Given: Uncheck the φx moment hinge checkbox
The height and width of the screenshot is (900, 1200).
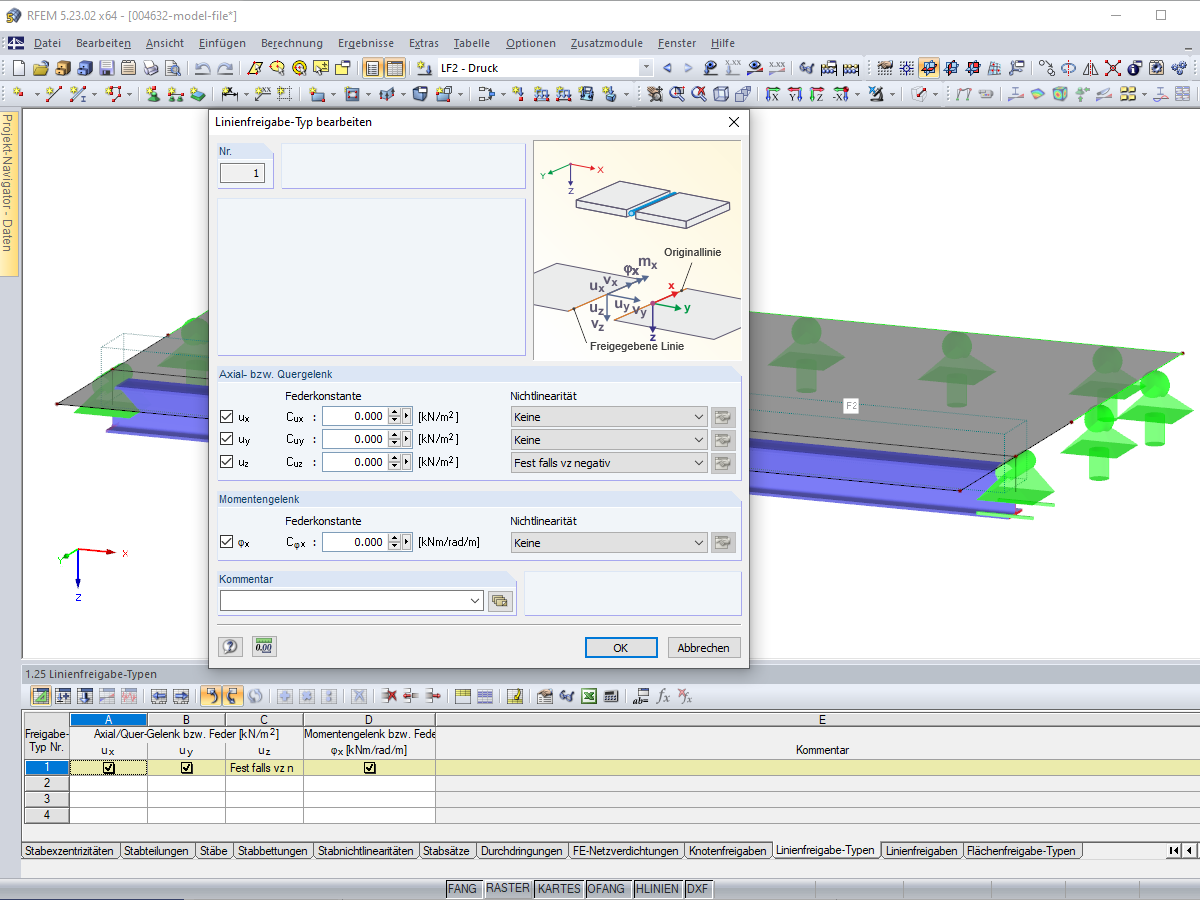Looking at the screenshot, I should pos(226,542).
